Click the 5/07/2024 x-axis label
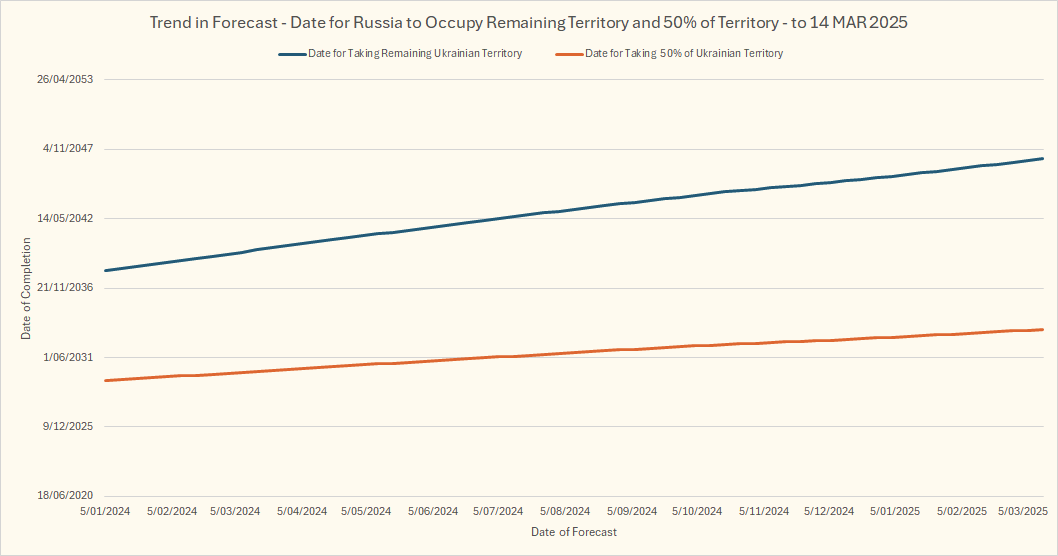Image resolution: width=1058 pixels, height=556 pixels. tap(498, 511)
